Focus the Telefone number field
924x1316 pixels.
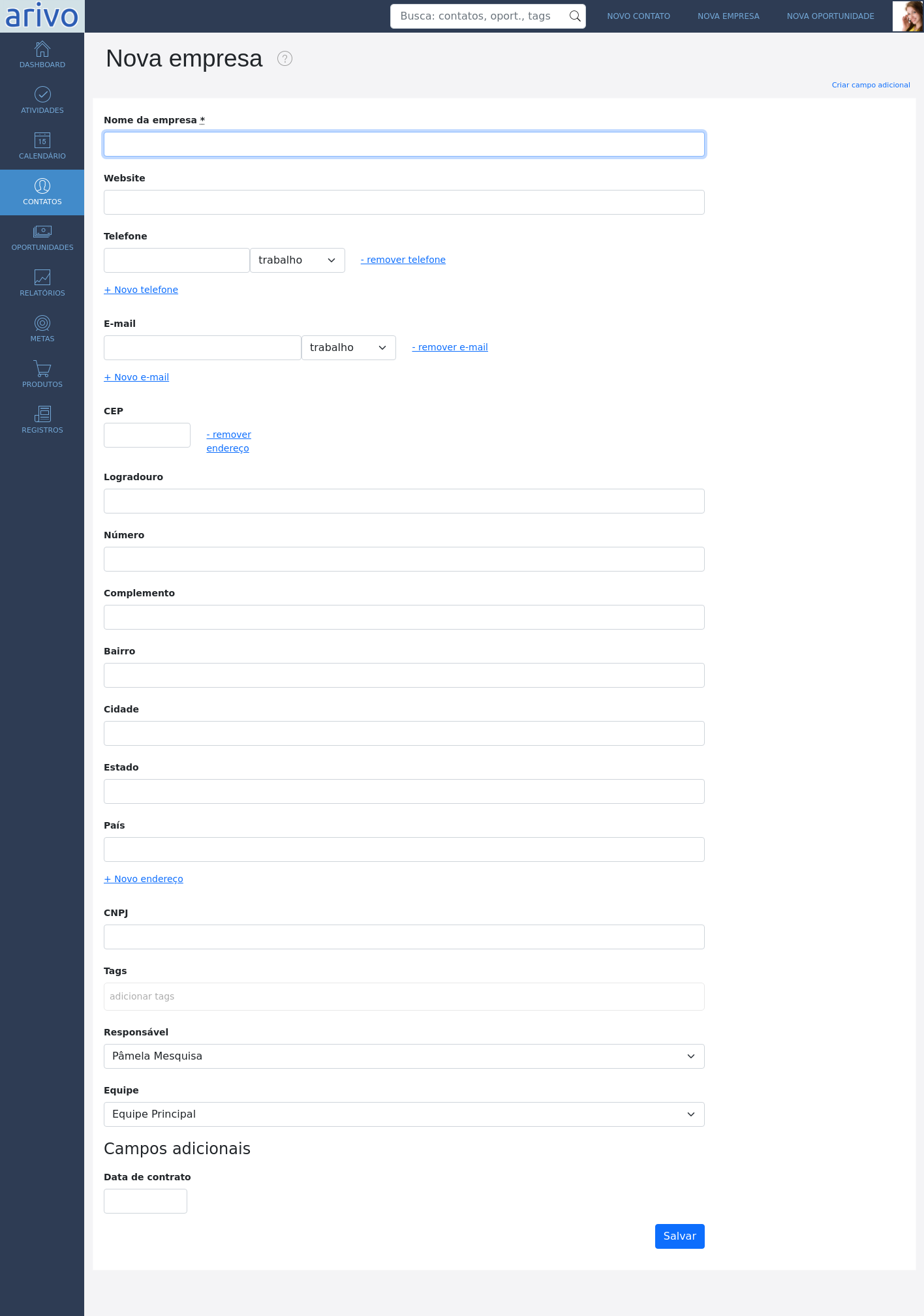coord(177,260)
